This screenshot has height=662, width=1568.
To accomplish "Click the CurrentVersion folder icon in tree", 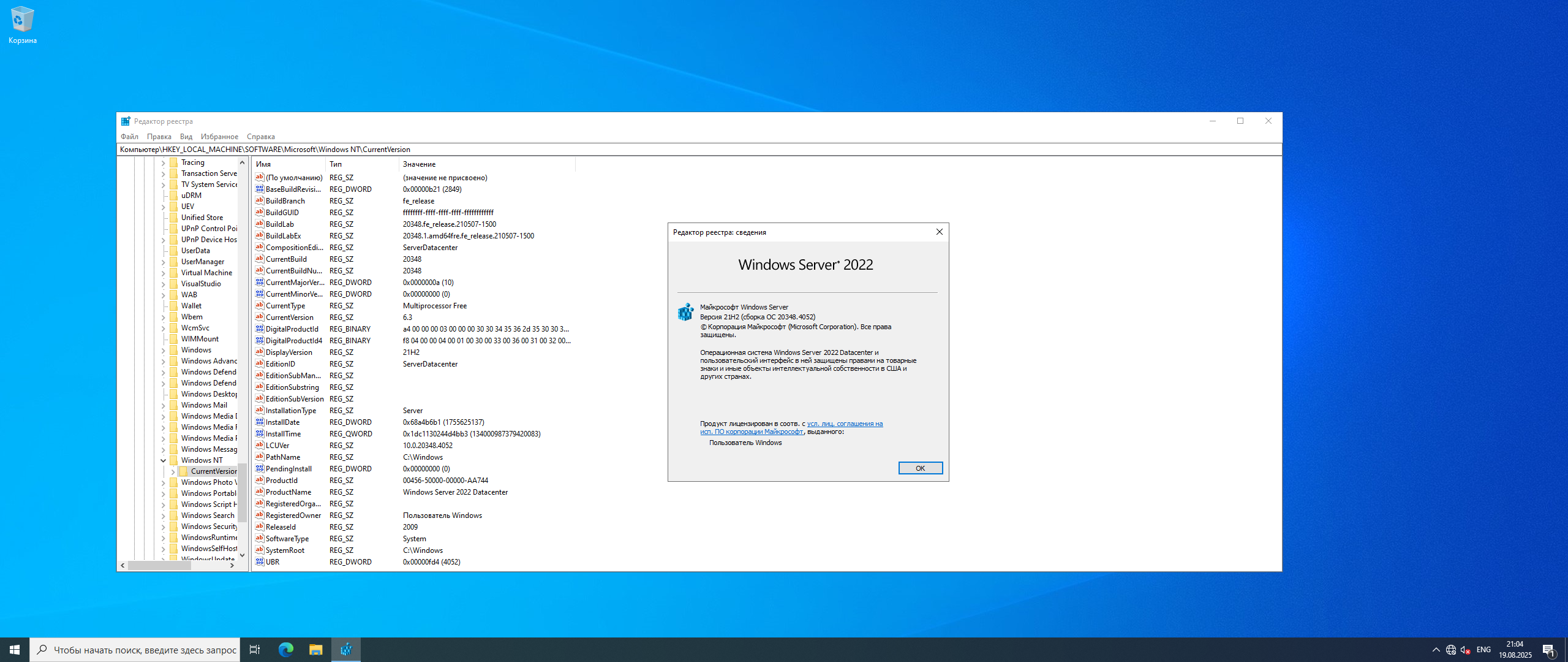I will click(183, 471).
